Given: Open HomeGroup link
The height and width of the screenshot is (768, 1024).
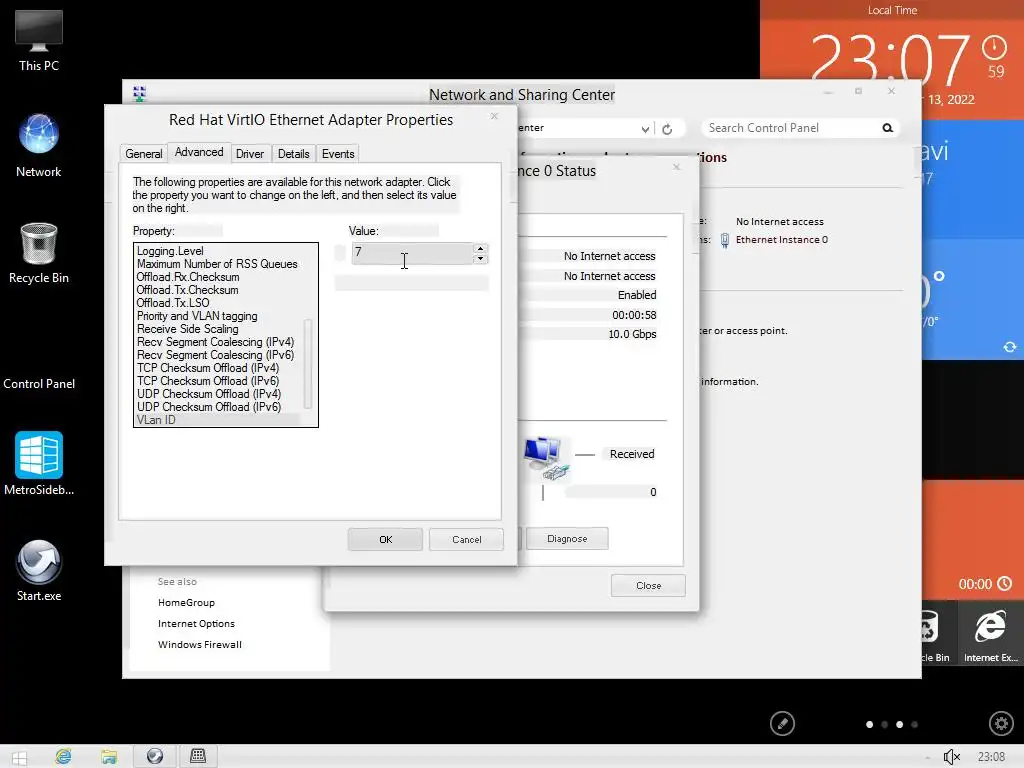Looking at the screenshot, I should pos(186,602).
